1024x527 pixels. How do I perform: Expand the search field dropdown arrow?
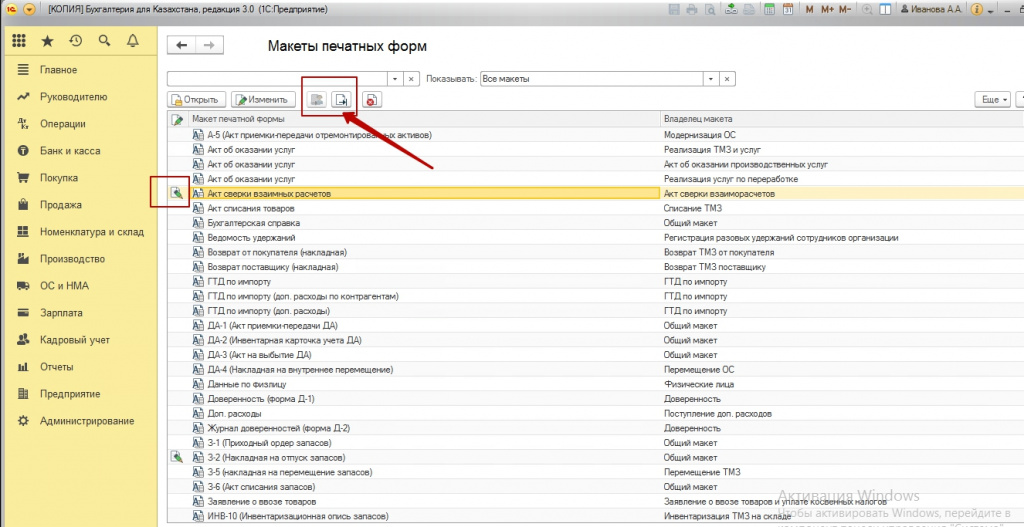[395, 78]
